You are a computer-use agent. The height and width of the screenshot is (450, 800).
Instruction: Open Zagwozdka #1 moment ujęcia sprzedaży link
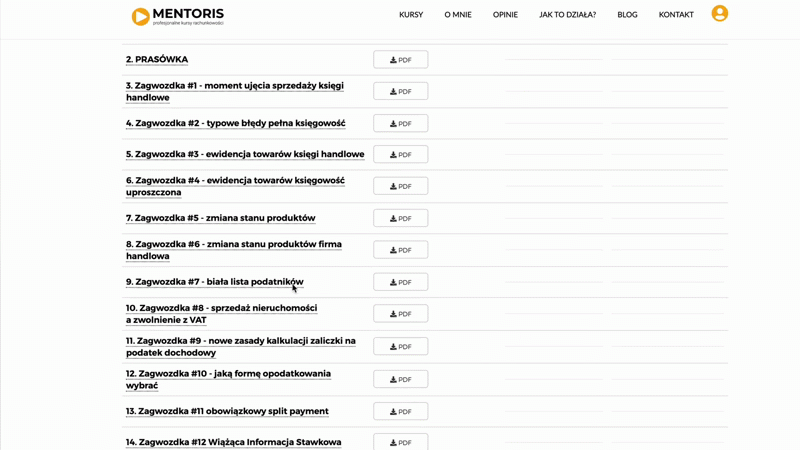pos(235,91)
